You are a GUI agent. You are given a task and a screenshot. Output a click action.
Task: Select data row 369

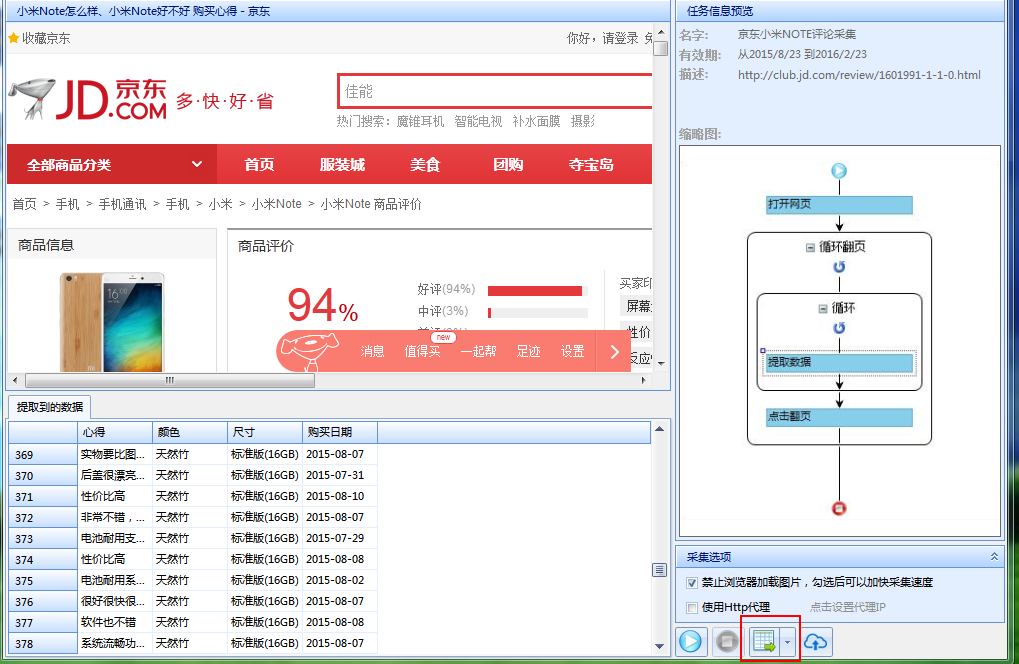[x=43, y=455]
